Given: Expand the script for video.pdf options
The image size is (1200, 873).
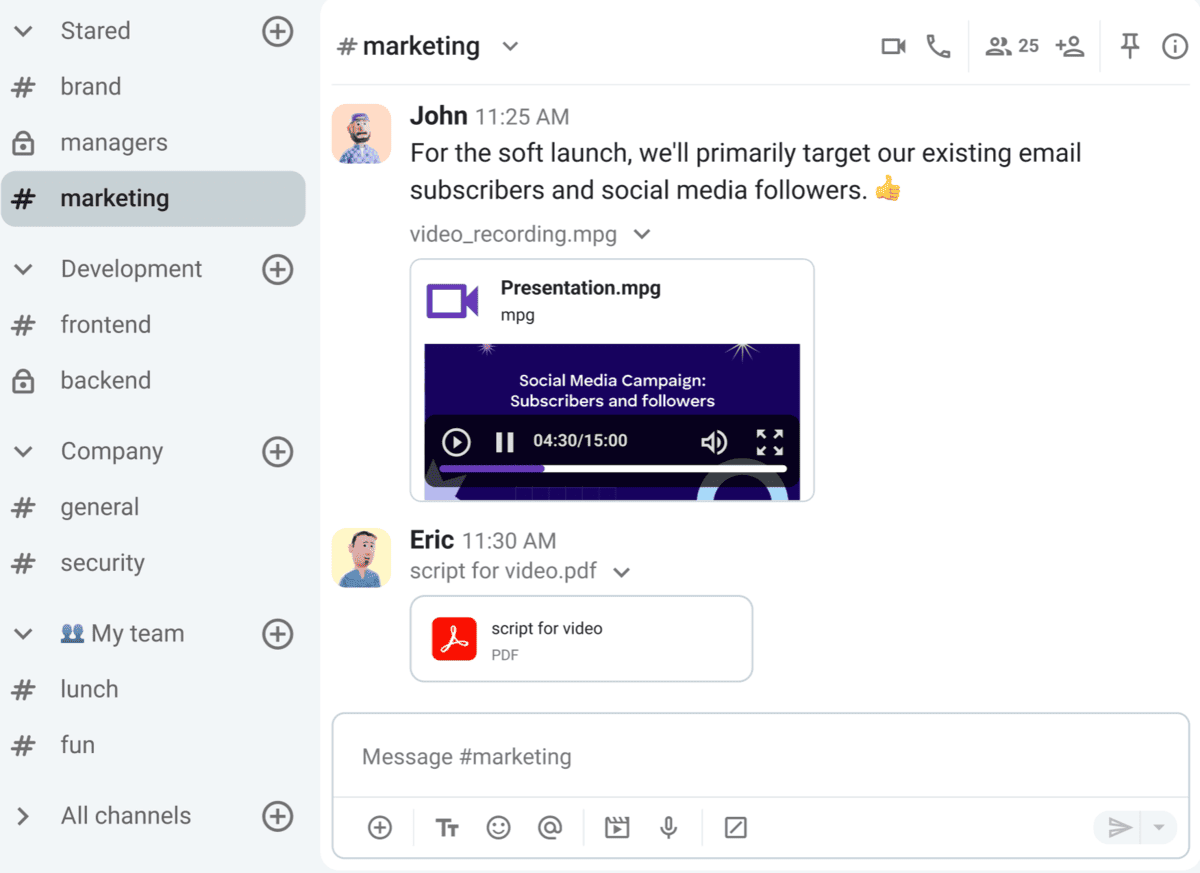Looking at the screenshot, I should pos(621,573).
